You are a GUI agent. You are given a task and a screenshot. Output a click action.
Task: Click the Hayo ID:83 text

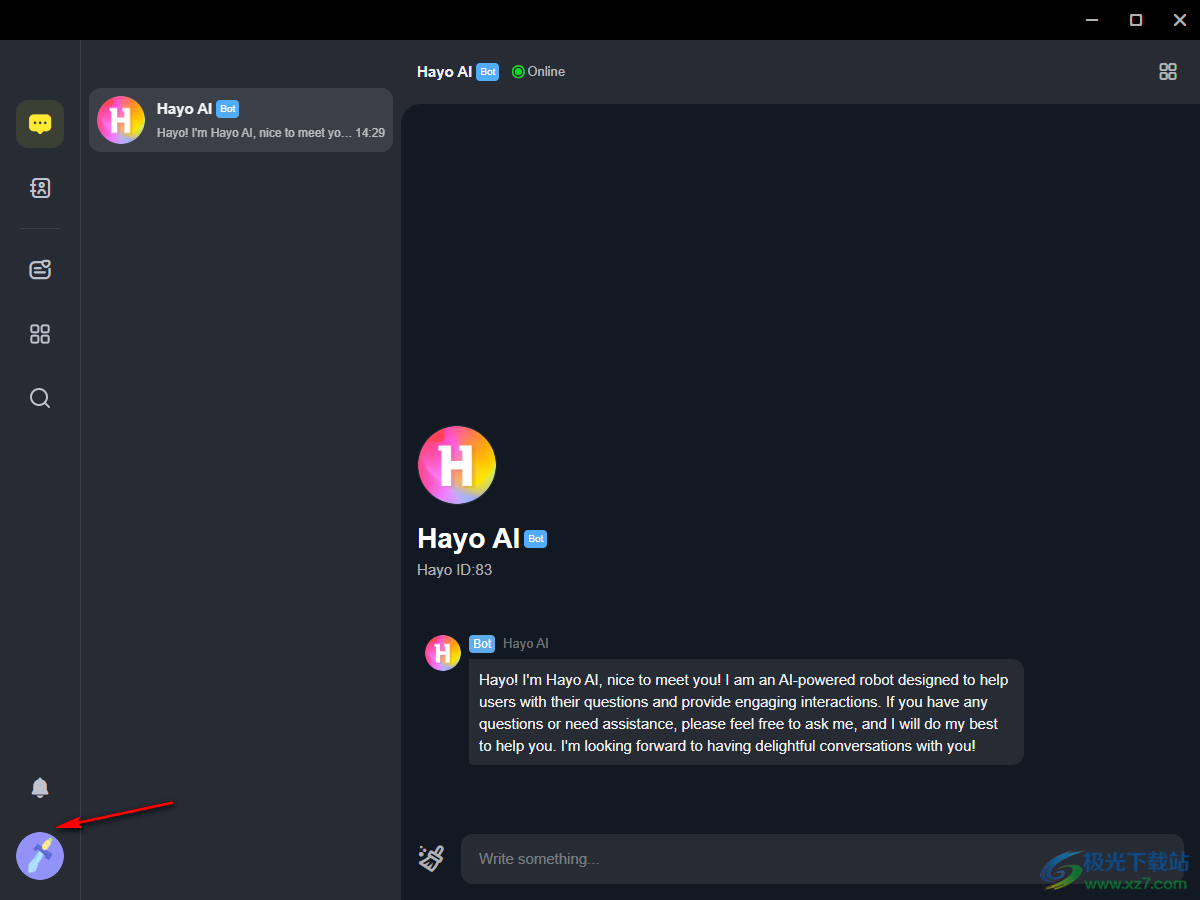(x=455, y=570)
